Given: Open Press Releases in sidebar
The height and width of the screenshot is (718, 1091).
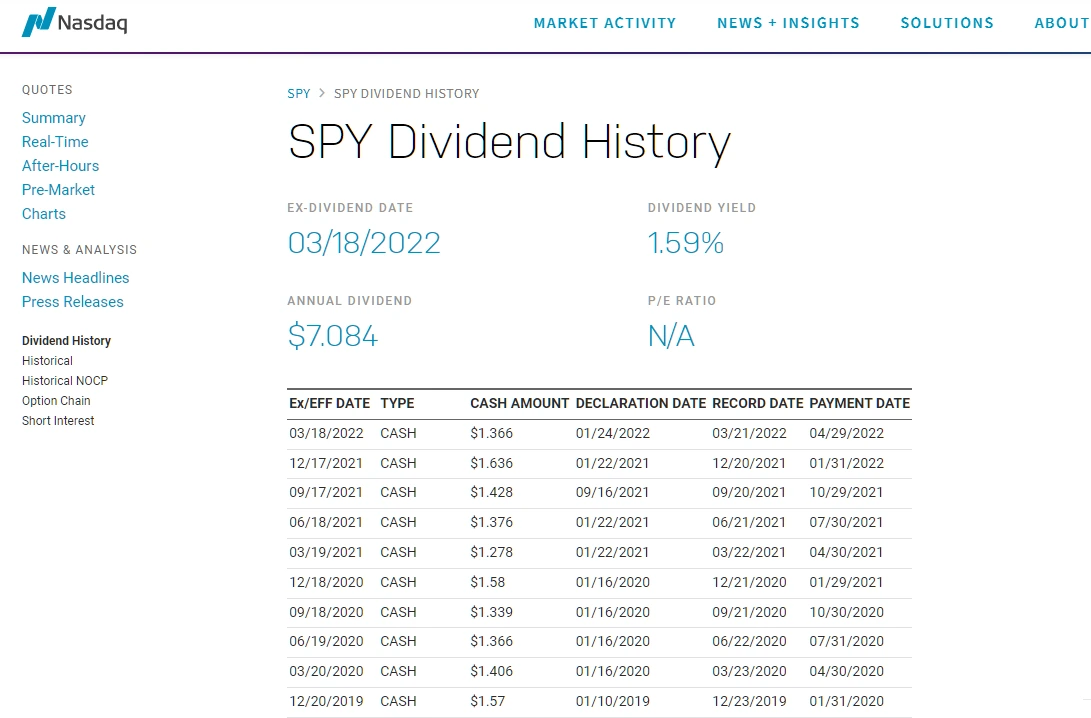Looking at the screenshot, I should (72, 302).
